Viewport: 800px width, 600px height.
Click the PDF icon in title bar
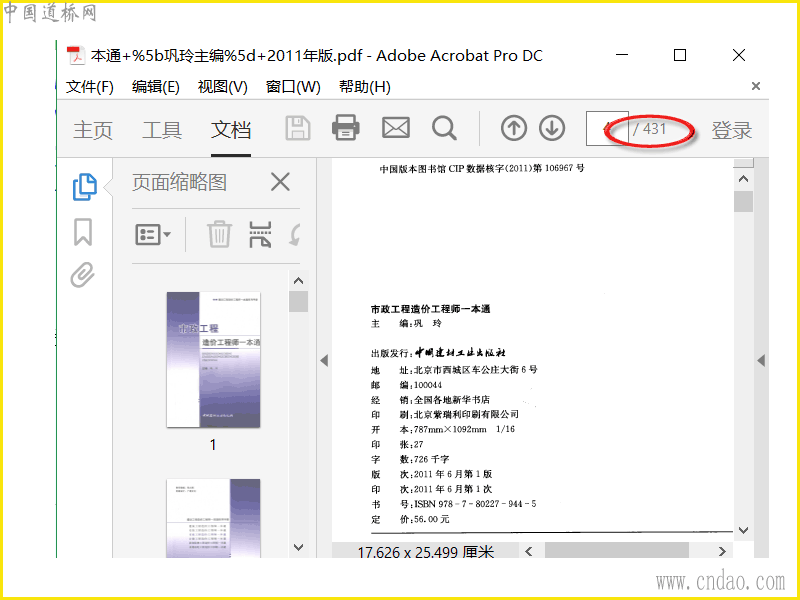point(76,56)
